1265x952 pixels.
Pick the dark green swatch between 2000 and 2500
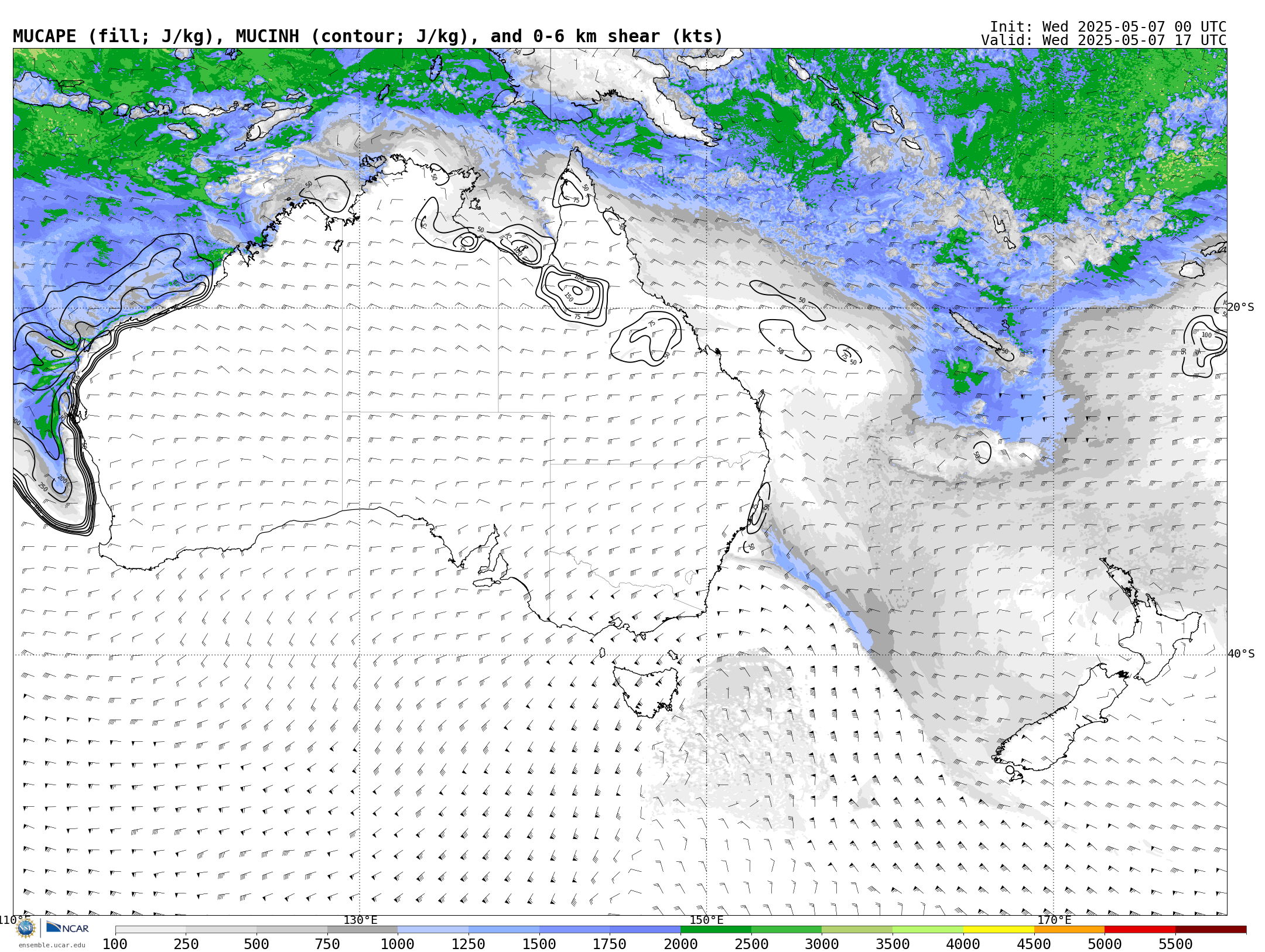pos(716,930)
